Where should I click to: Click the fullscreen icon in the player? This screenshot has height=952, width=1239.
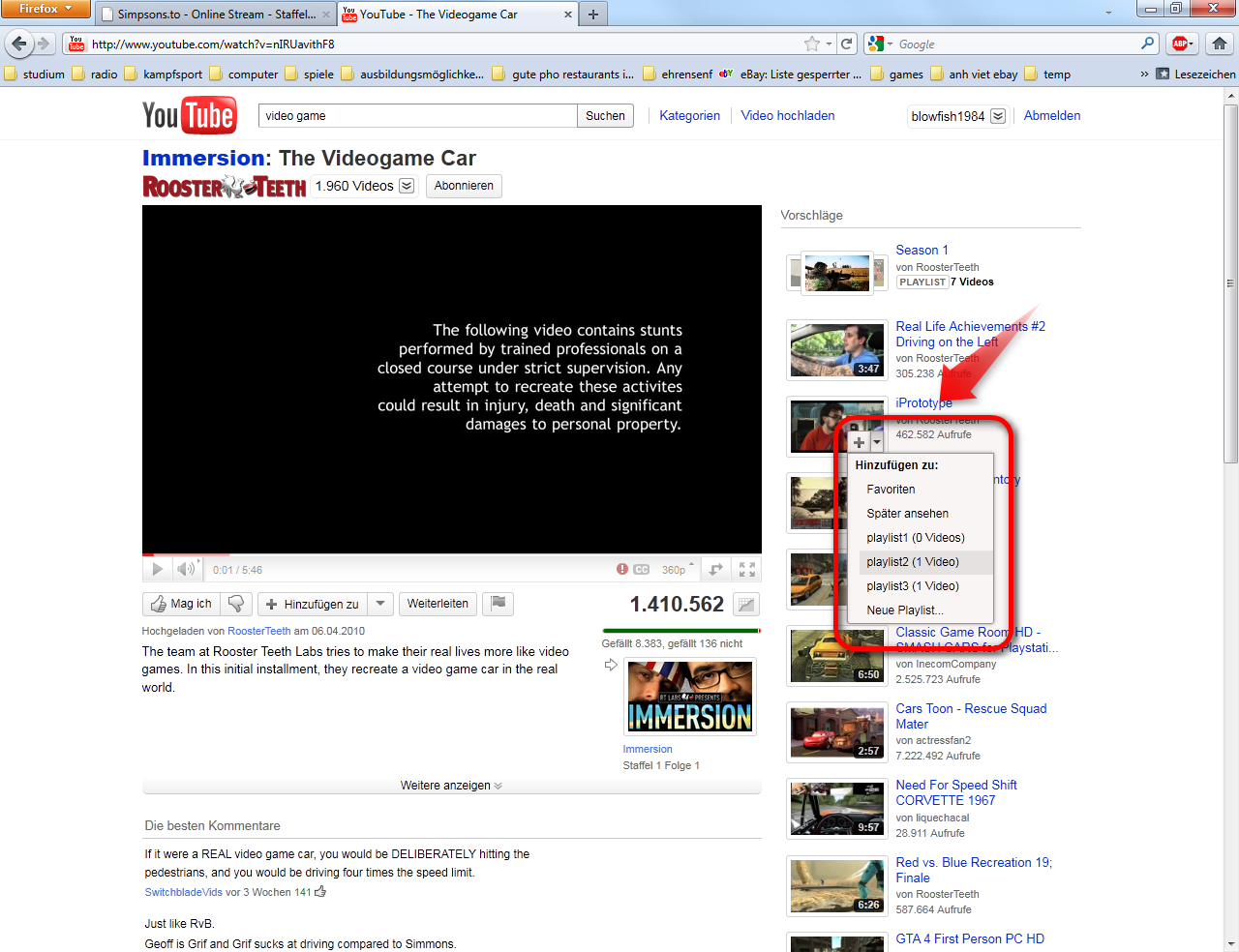pyautogui.click(x=745, y=569)
